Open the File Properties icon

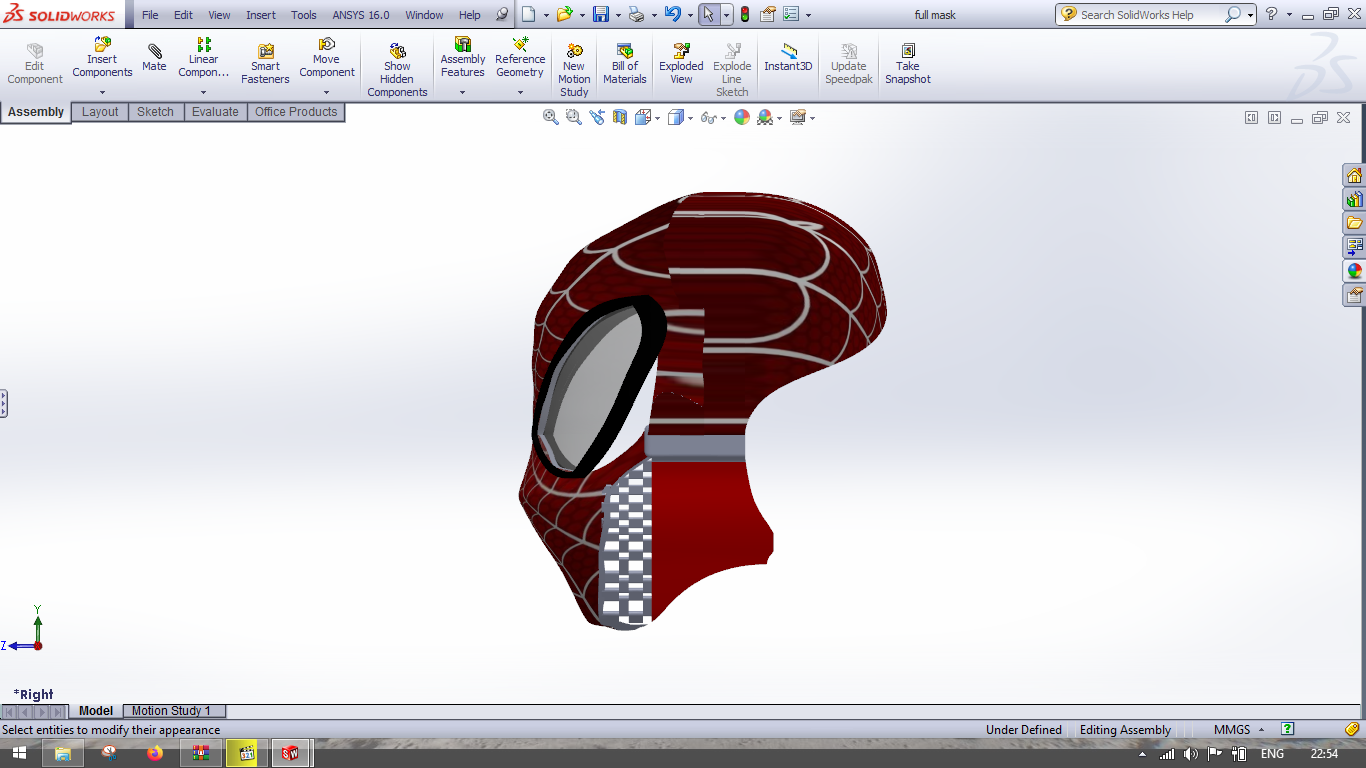(x=768, y=14)
